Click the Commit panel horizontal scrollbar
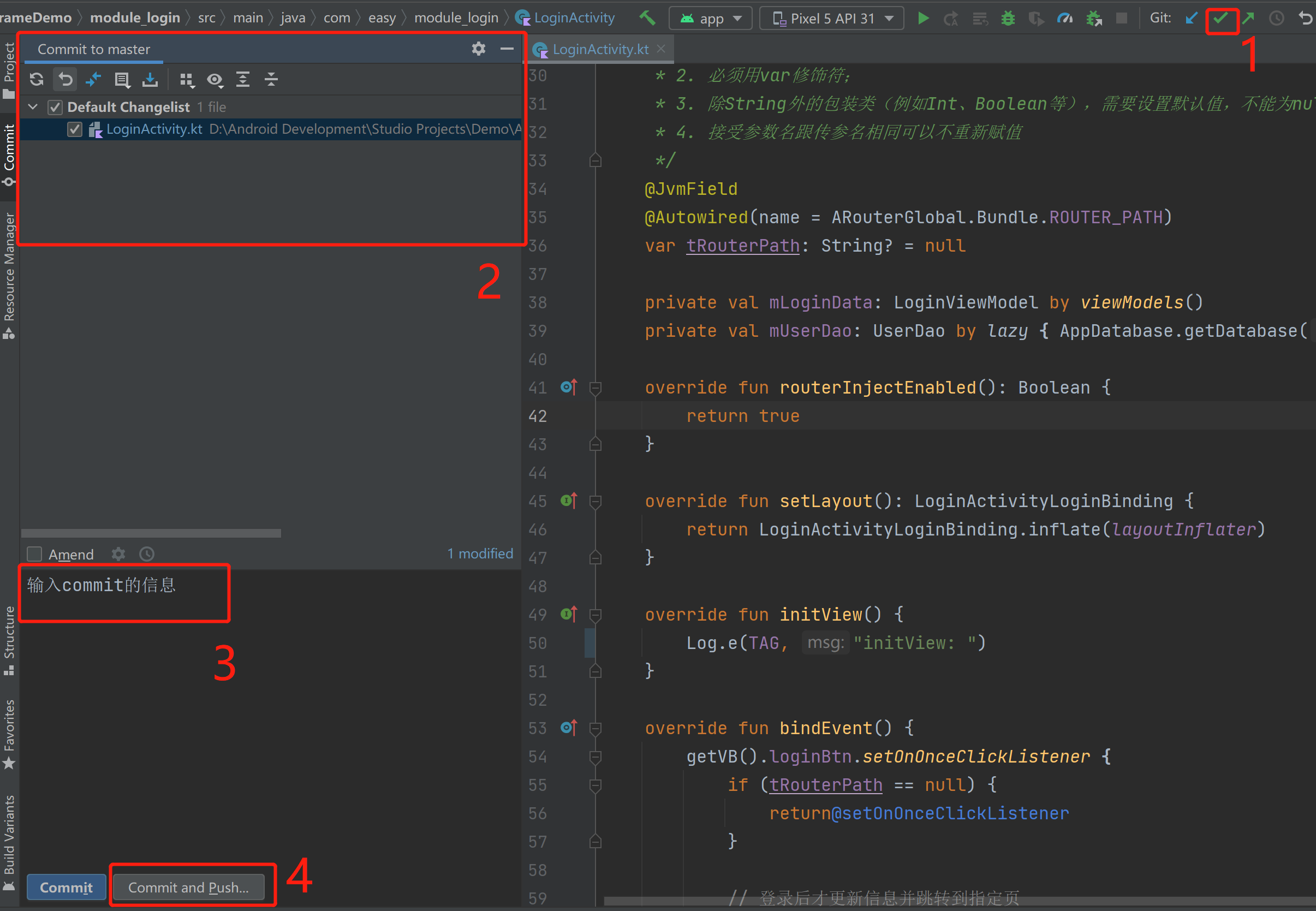Screen dimensions: 1316x911 (x=151, y=533)
